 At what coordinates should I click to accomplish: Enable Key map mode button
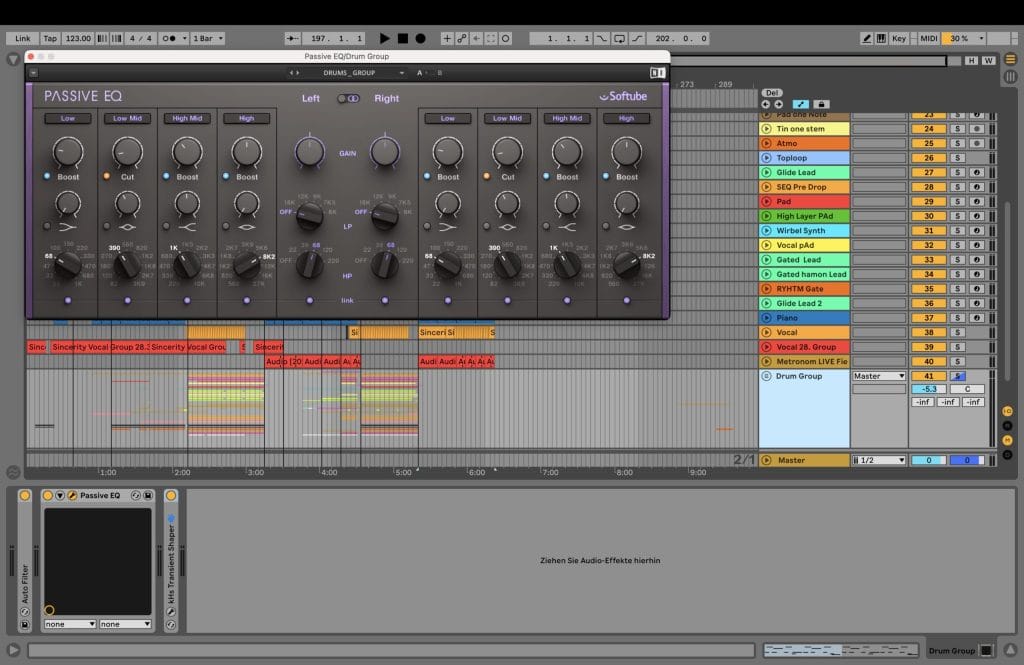[x=899, y=39]
